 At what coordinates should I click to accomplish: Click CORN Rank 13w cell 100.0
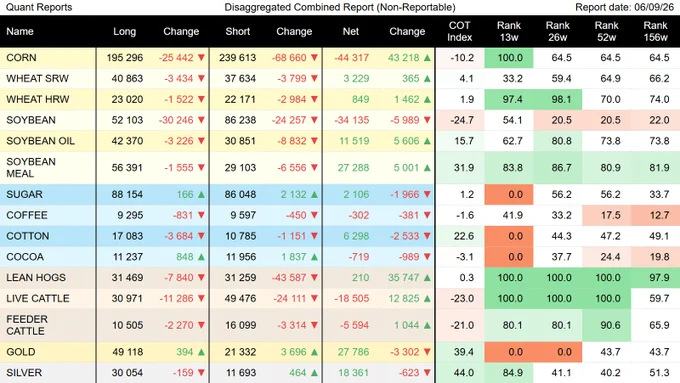[509, 58]
